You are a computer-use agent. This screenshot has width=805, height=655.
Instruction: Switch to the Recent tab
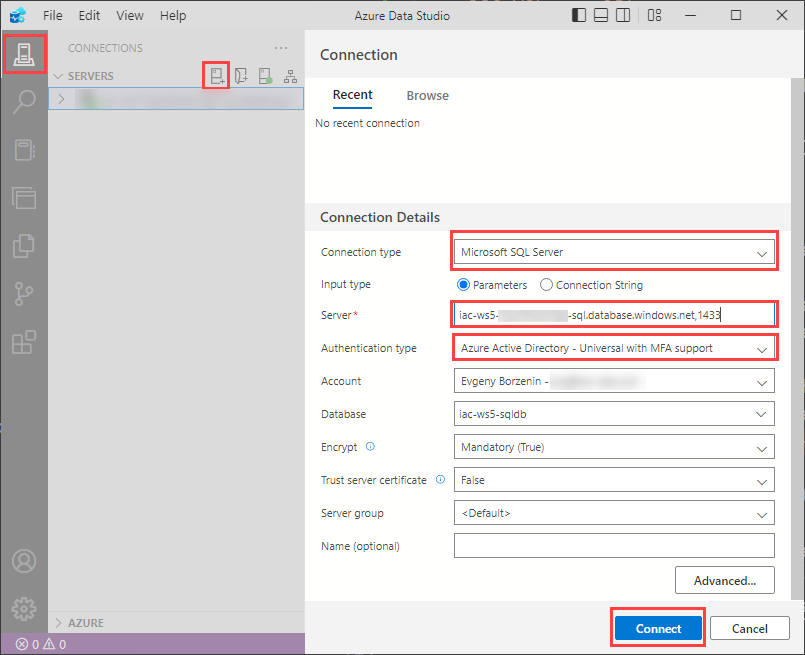tap(352, 95)
